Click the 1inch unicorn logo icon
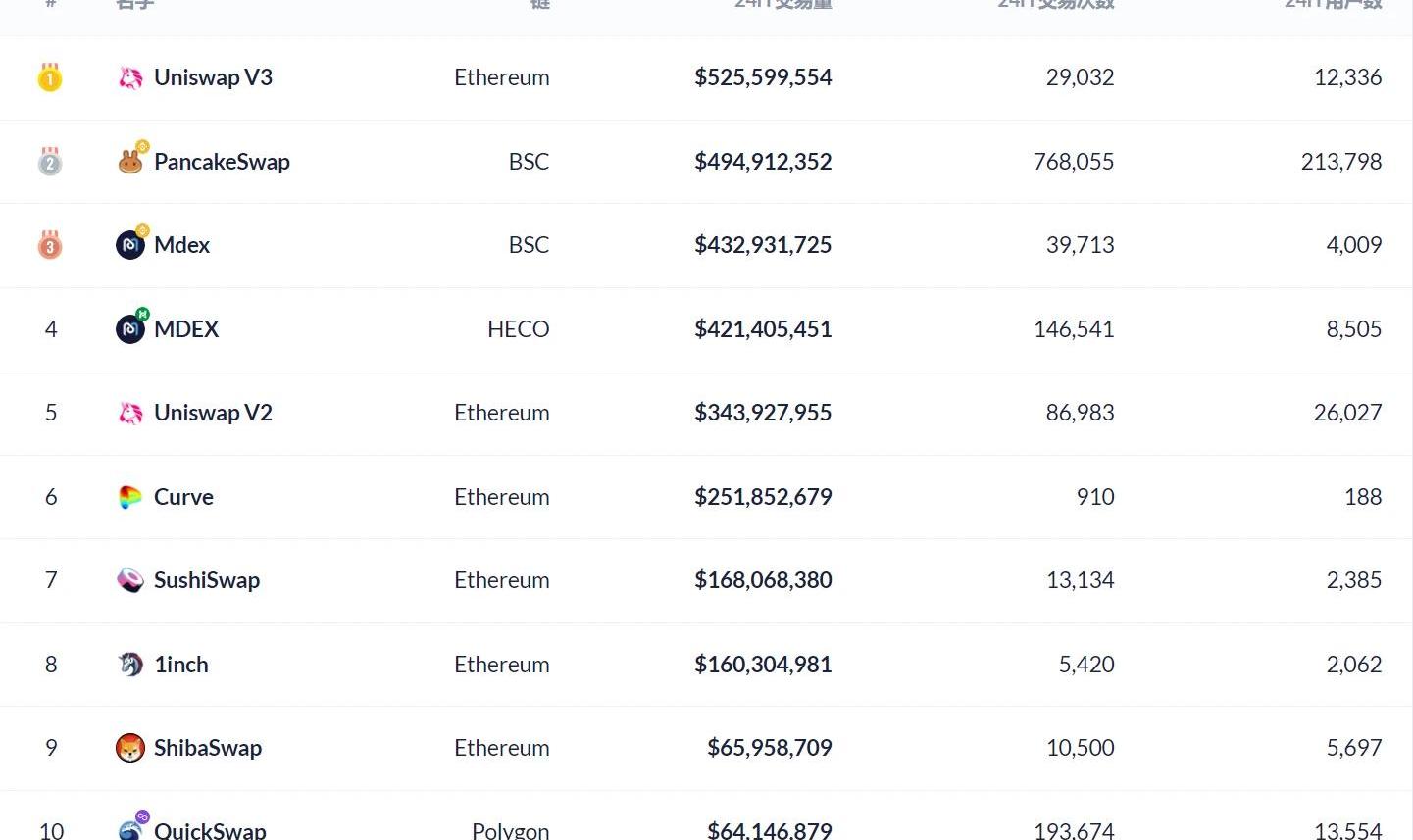The width and height of the screenshot is (1413, 840). [130, 665]
